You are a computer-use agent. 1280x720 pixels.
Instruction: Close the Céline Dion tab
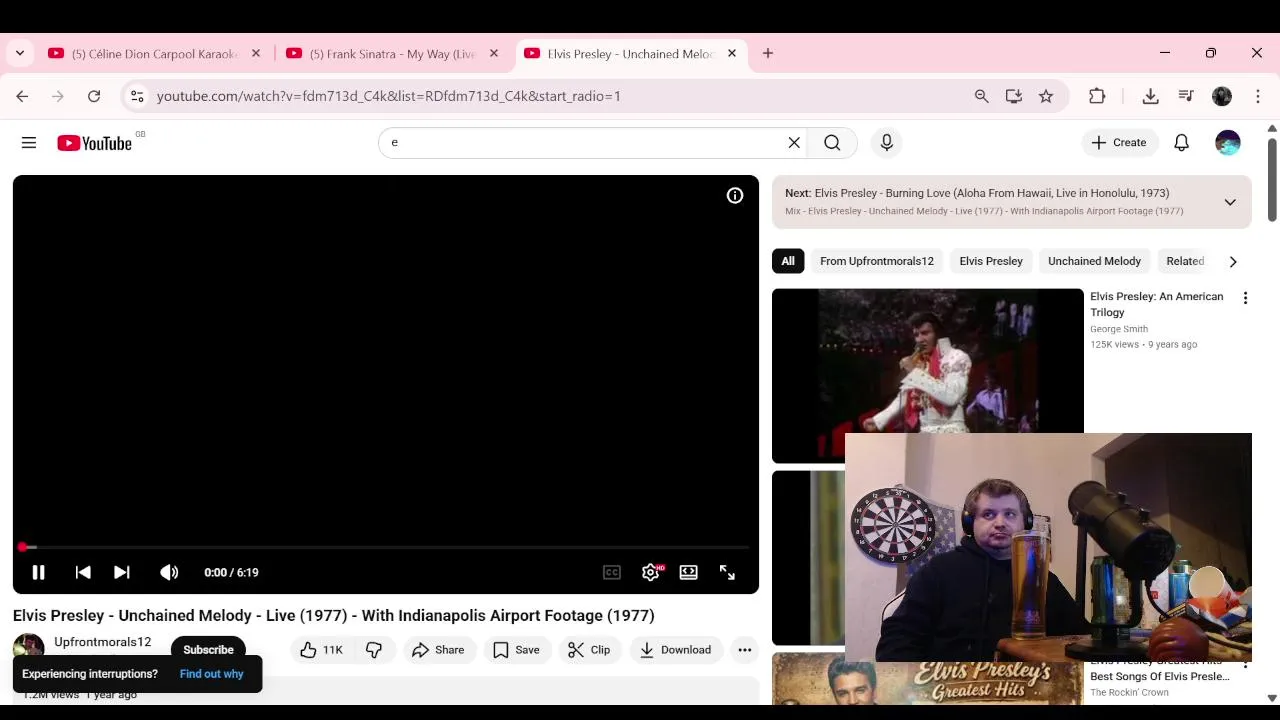point(256,54)
